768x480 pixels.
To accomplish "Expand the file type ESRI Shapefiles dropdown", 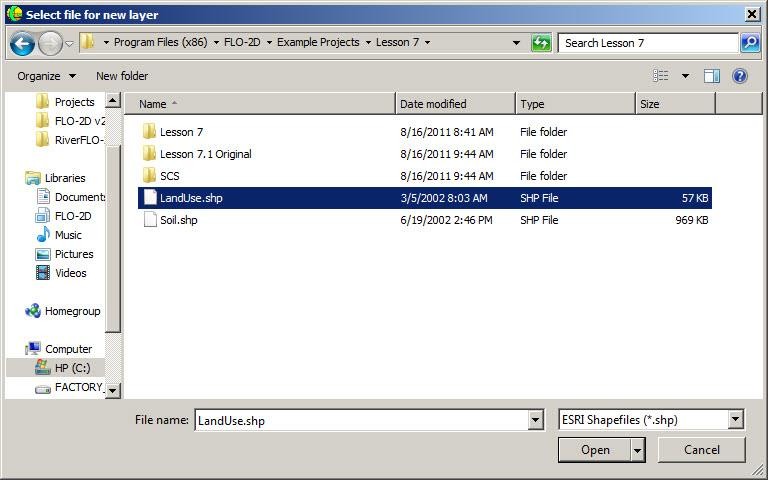I will (736, 420).
